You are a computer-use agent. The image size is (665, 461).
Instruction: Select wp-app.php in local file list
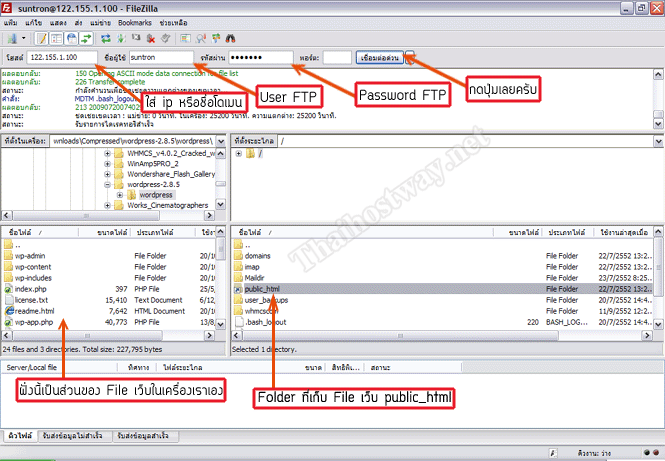pos(34,322)
